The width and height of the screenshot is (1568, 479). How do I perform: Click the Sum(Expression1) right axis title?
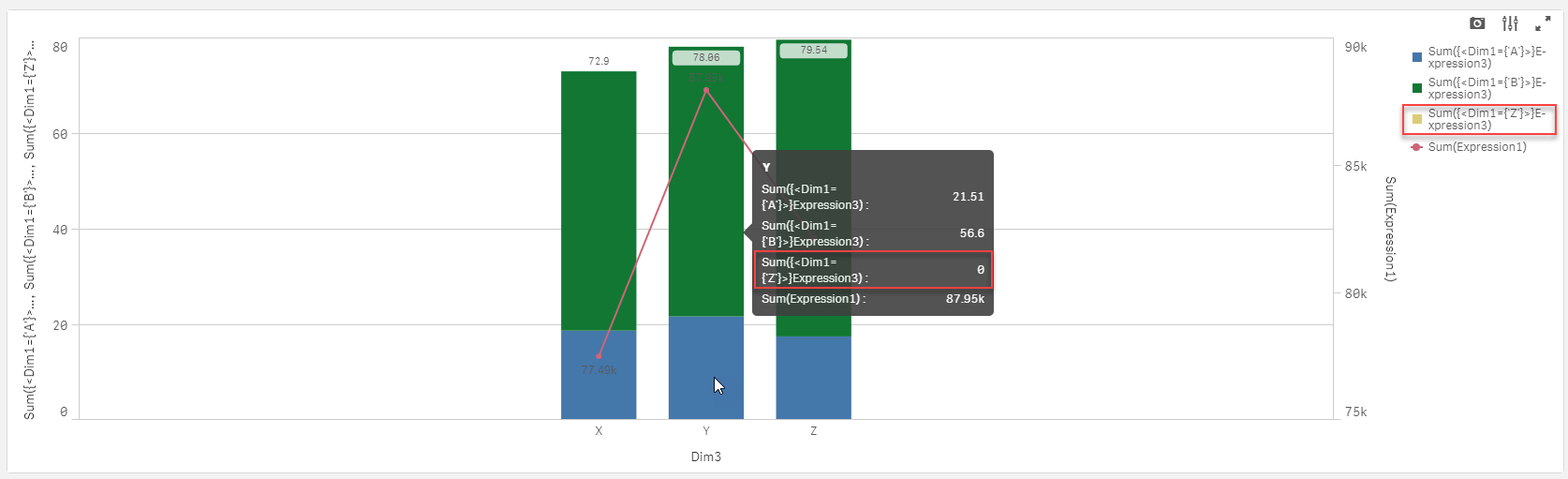[x=1390, y=229]
